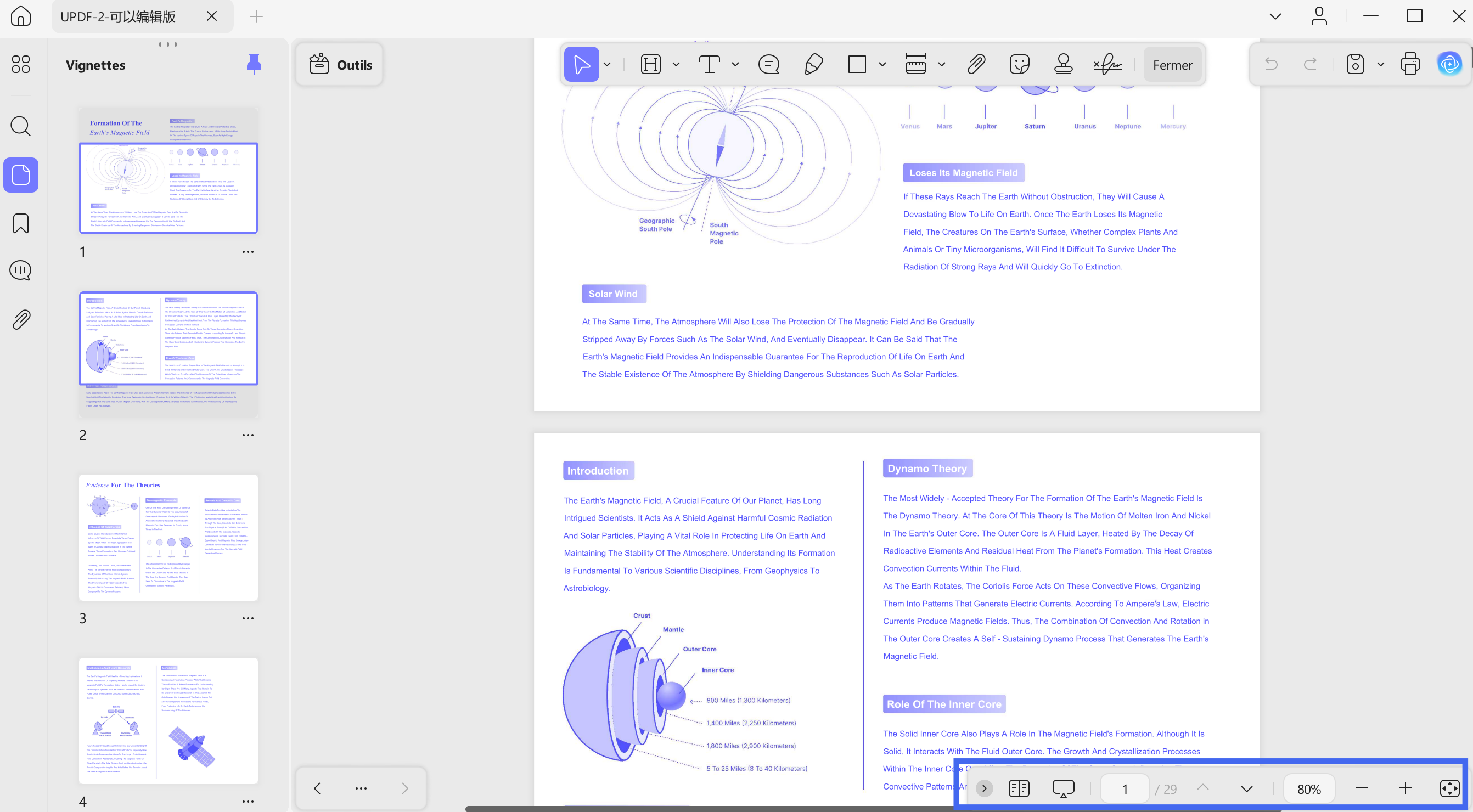Select the text comment tool
The width and height of the screenshot is (1473, 812).
point(709,64)
